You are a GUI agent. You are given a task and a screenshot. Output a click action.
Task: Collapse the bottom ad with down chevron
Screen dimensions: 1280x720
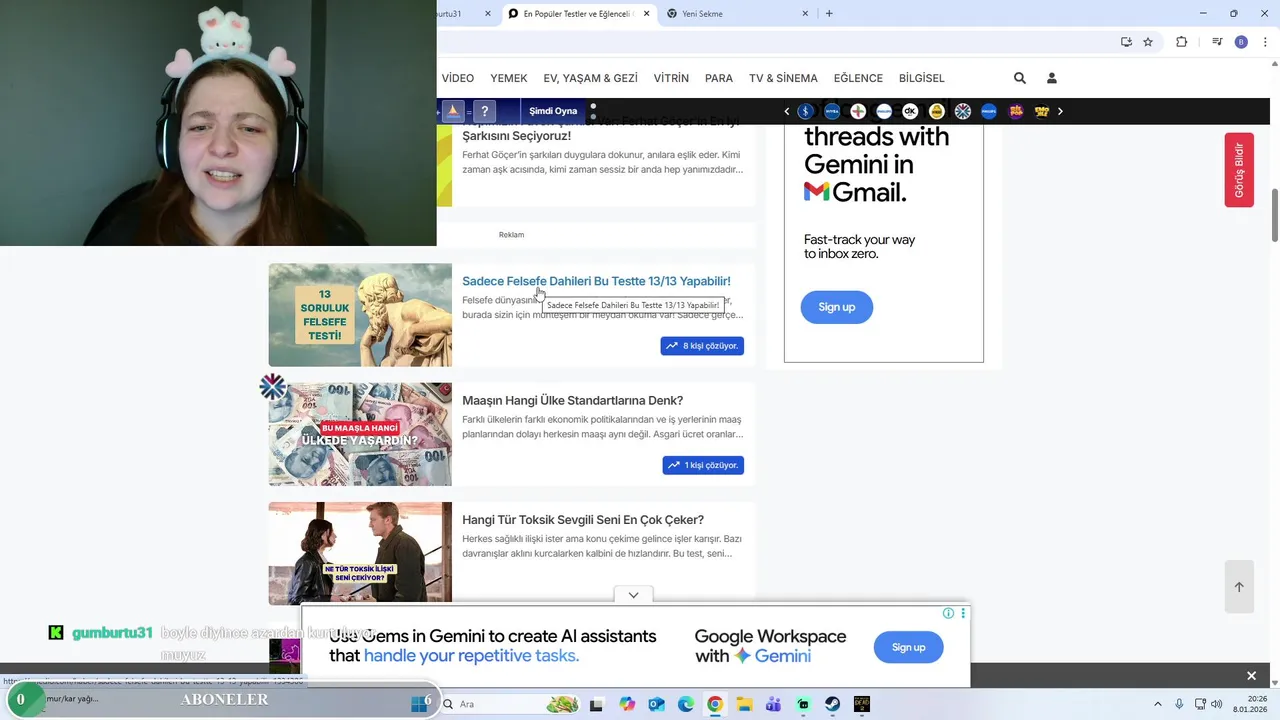tap(633, 595)
